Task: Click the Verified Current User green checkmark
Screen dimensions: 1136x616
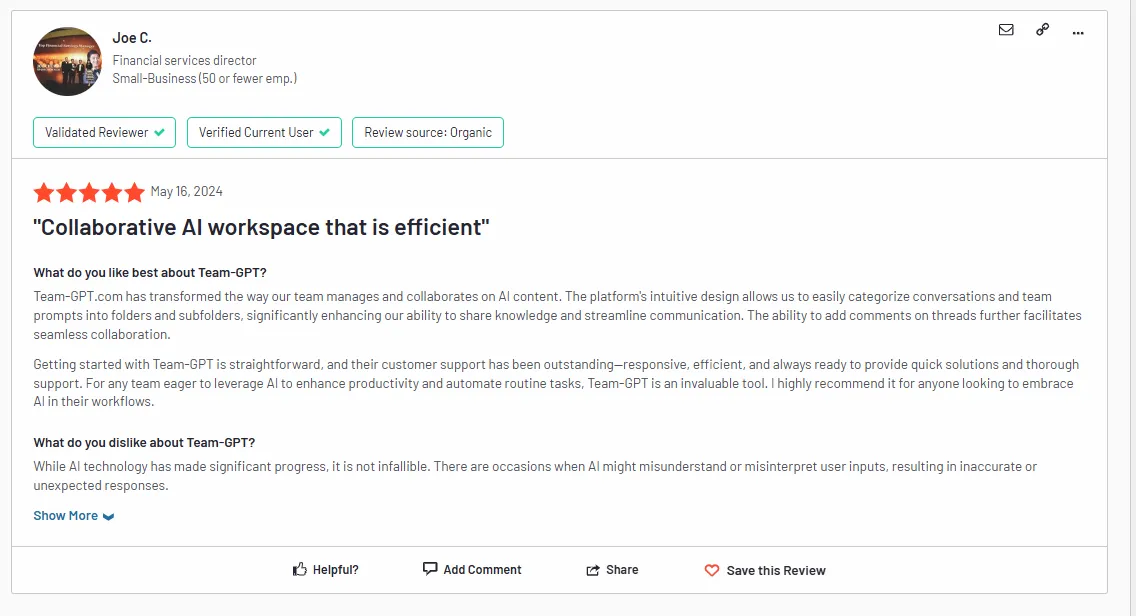Action: (325, 133)
